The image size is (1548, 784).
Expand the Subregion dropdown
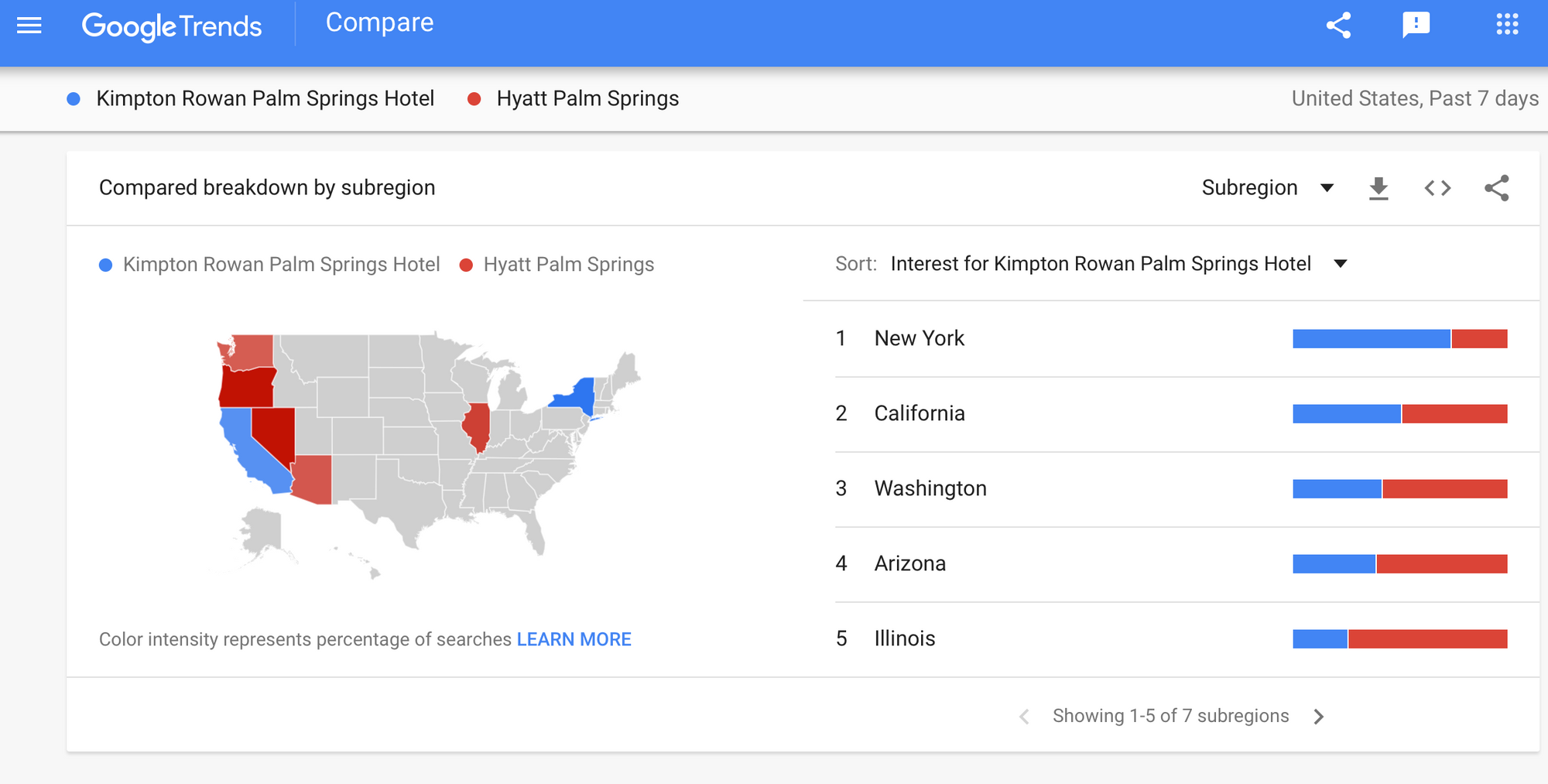click(x=1267, y=188)
